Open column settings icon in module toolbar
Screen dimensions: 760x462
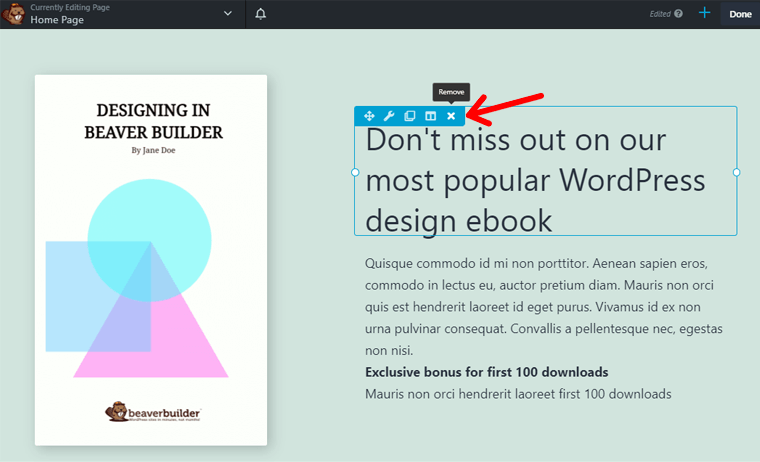(x=430, y=117)
